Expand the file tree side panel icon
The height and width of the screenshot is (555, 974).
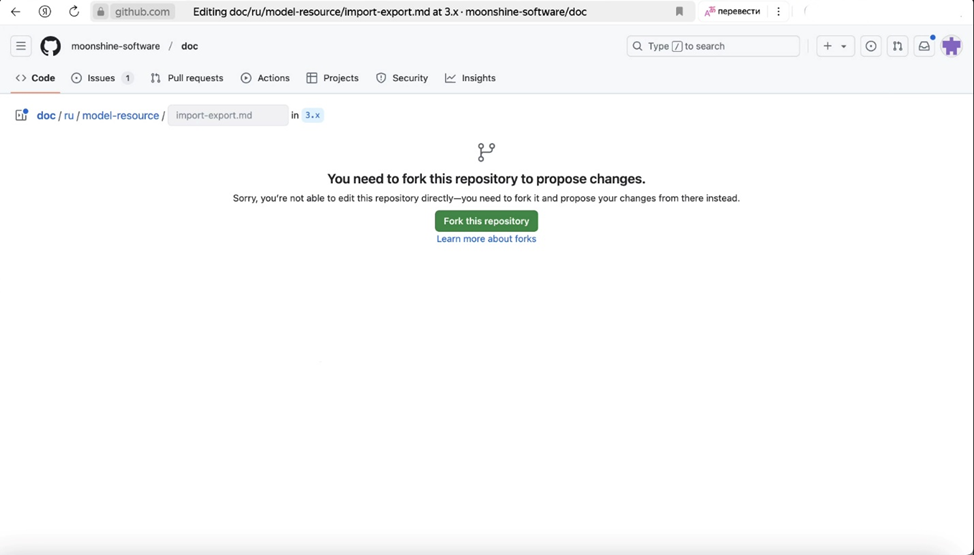21,115
